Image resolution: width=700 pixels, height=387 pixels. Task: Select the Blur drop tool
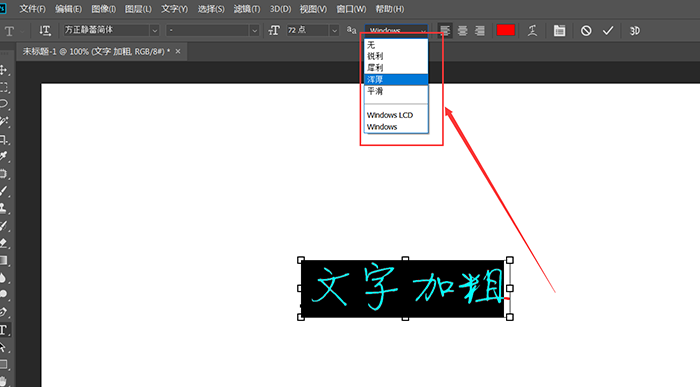(4, 278)
